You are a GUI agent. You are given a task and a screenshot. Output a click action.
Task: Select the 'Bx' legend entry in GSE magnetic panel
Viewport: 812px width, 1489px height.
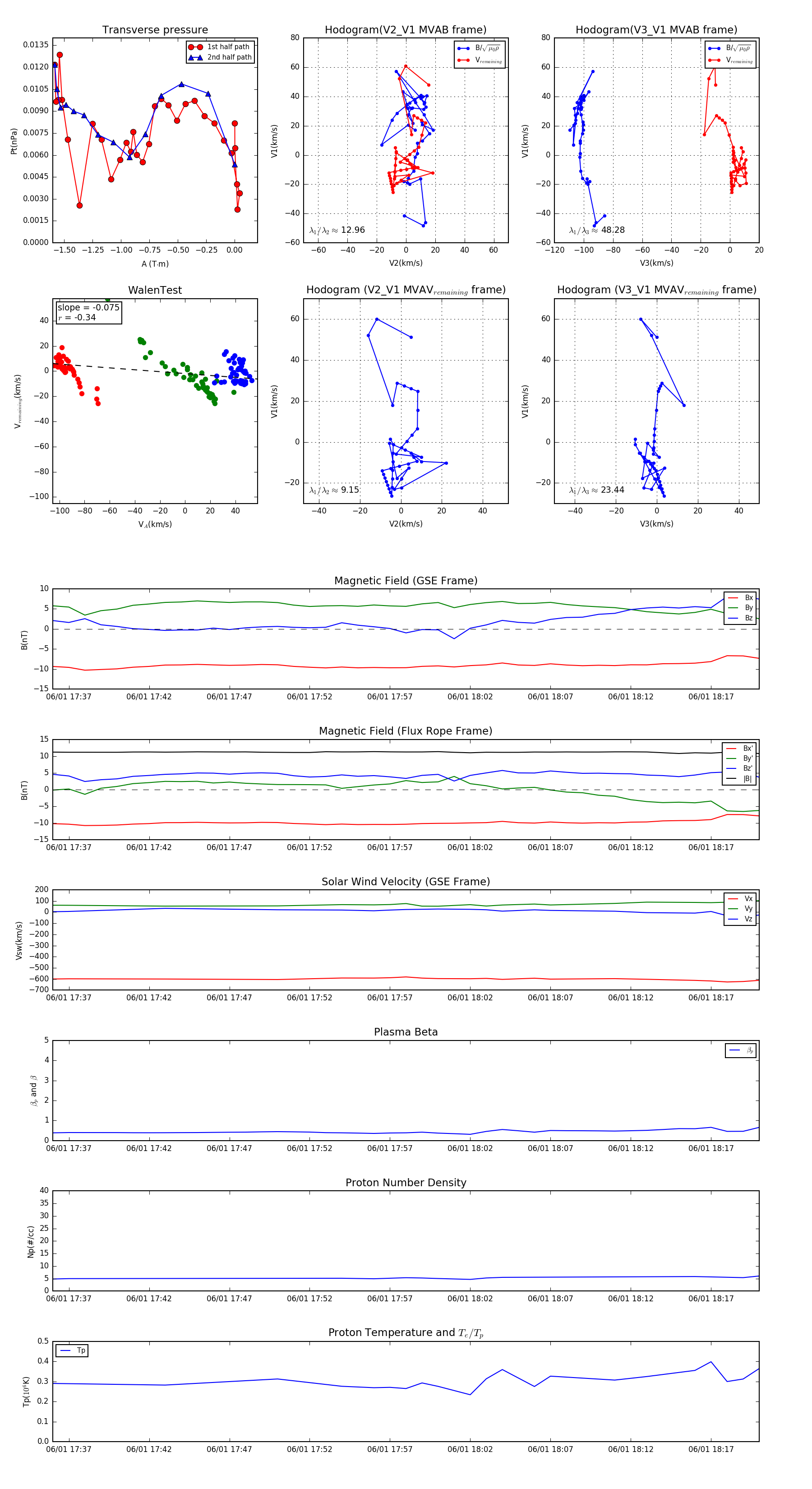click(x=740, y=598)
